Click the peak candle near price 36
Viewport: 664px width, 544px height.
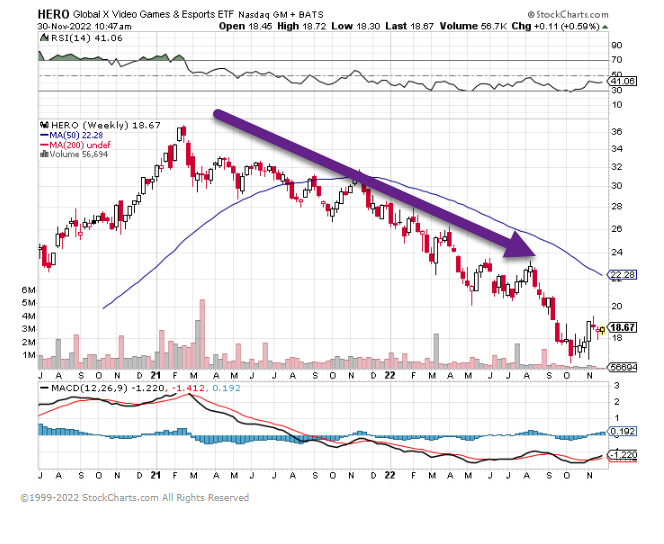[x=183, y=132]
